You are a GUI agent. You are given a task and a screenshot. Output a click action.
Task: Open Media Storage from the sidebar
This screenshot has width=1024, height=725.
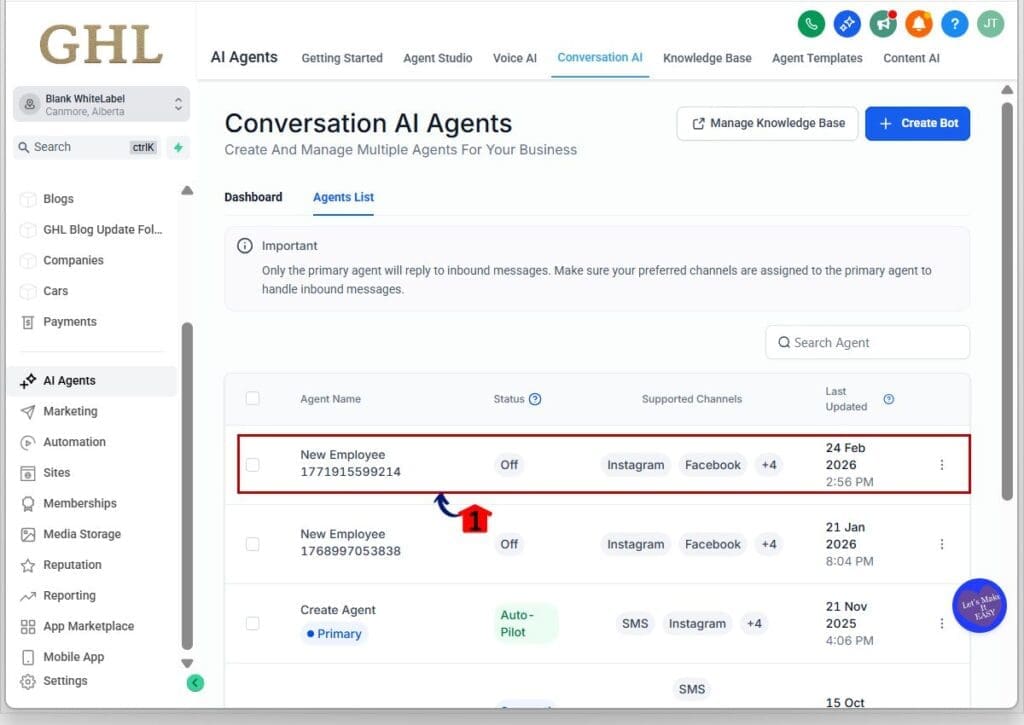(x=84, y=534)
